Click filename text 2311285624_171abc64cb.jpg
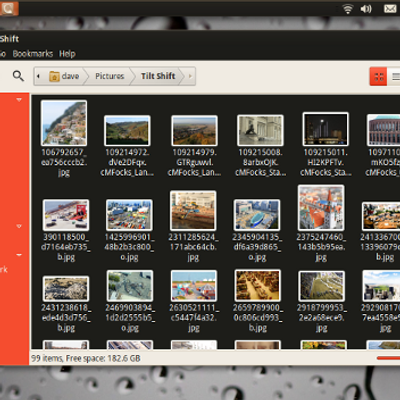 click(193, 247)
